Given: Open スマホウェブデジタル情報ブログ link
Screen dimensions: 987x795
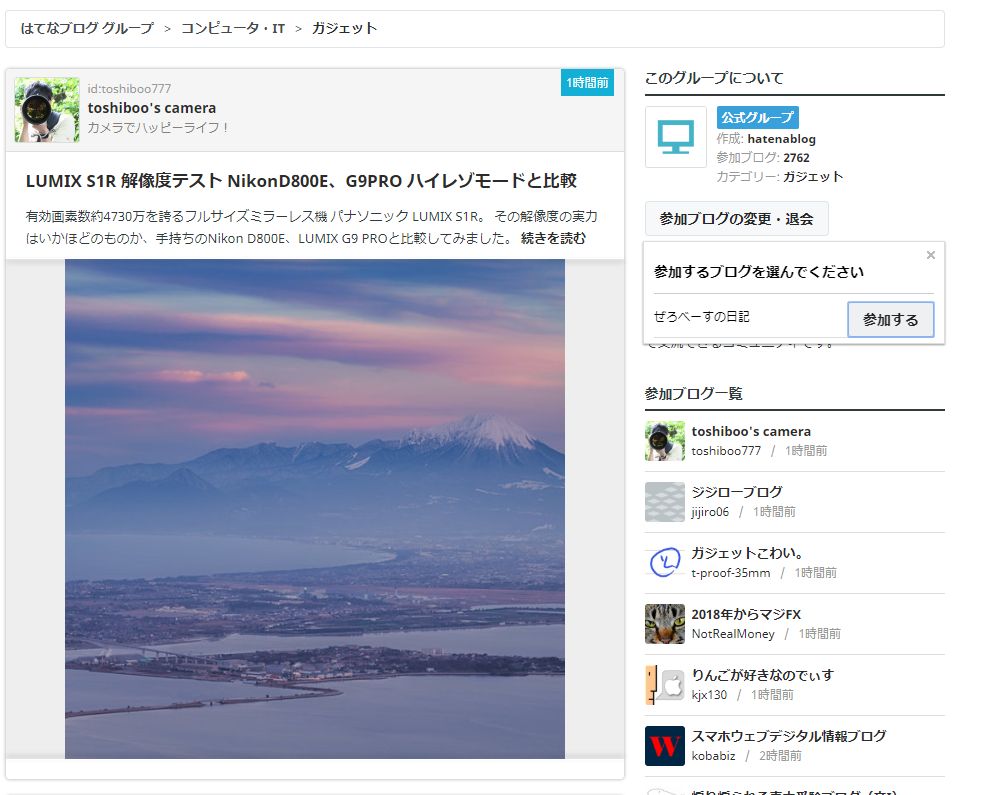Looking at the screenshot, I should pos(789,736).
